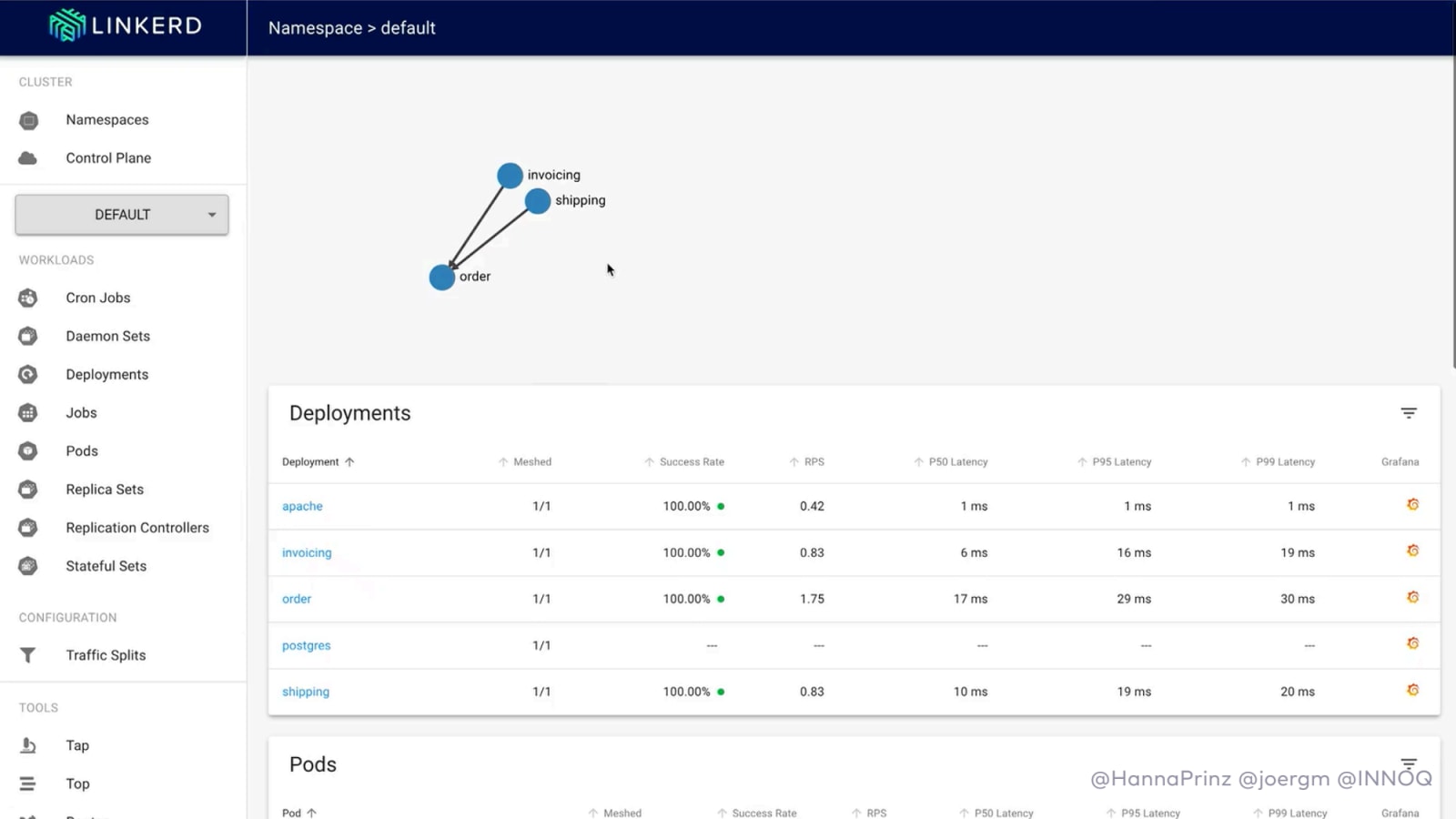This screenshot has height=819, width=1456.
Task: Click the Pods section heading
Action: [x=313, y=764]
